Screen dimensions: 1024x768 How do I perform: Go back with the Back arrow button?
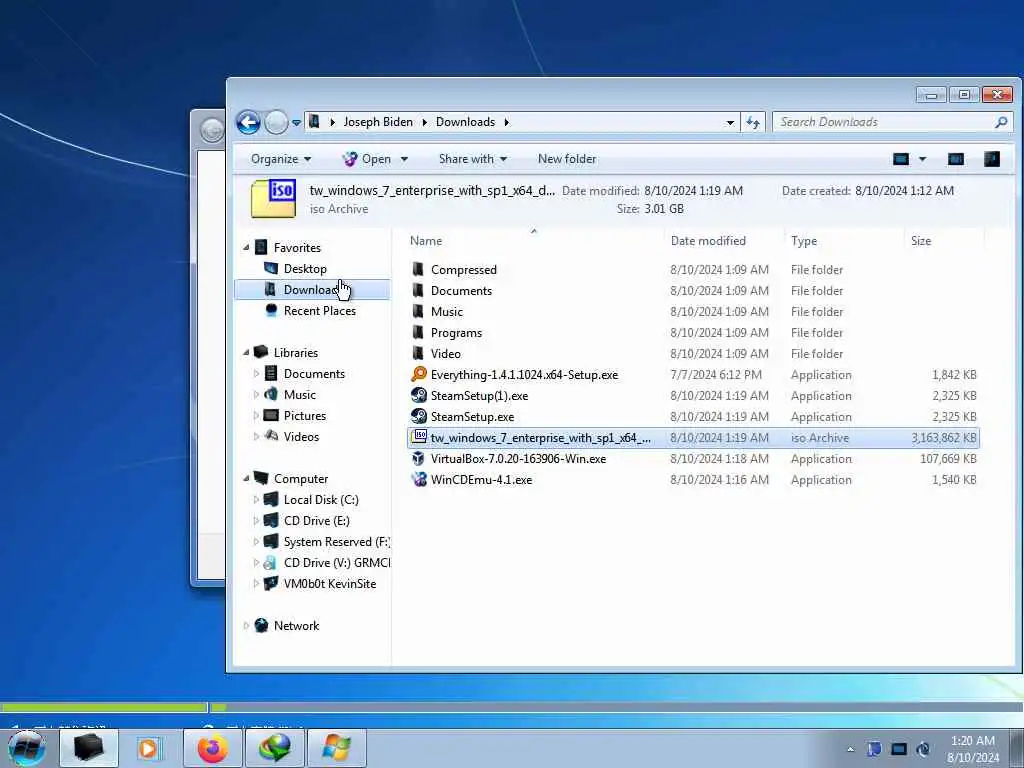click(x=248, y=122)
